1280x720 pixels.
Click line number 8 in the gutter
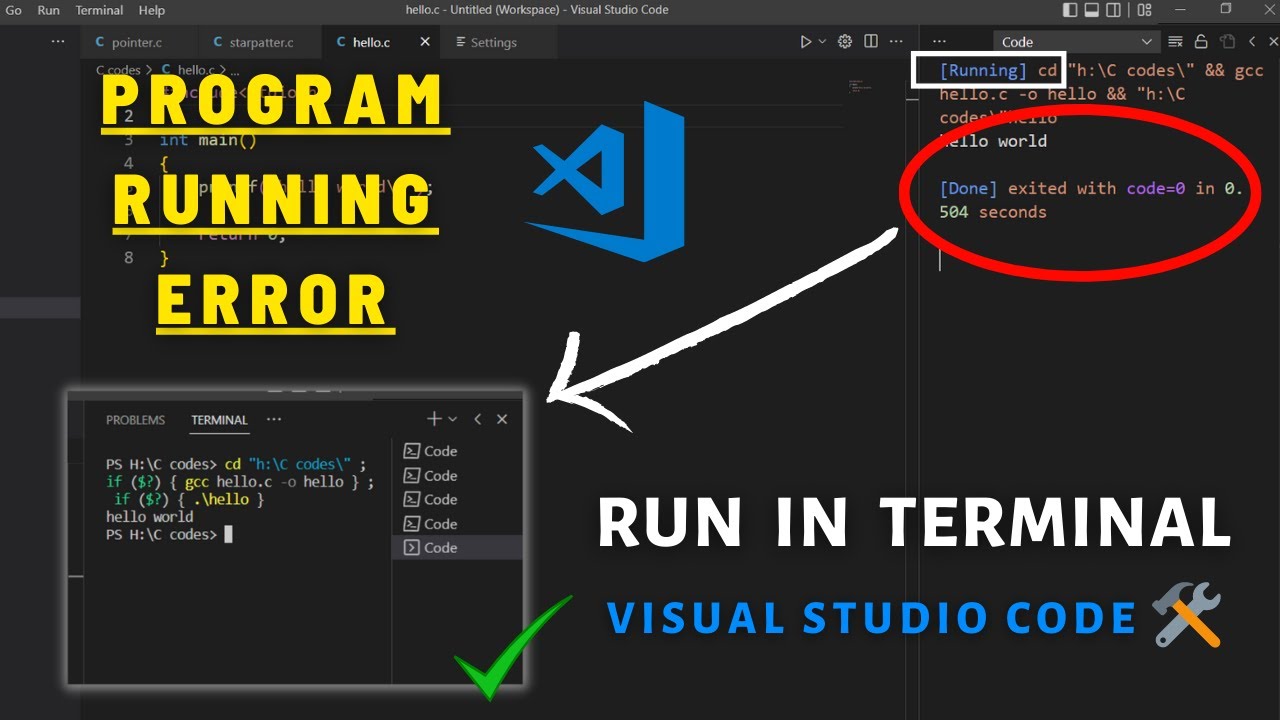pyautogui.click(x=128, y=258)
